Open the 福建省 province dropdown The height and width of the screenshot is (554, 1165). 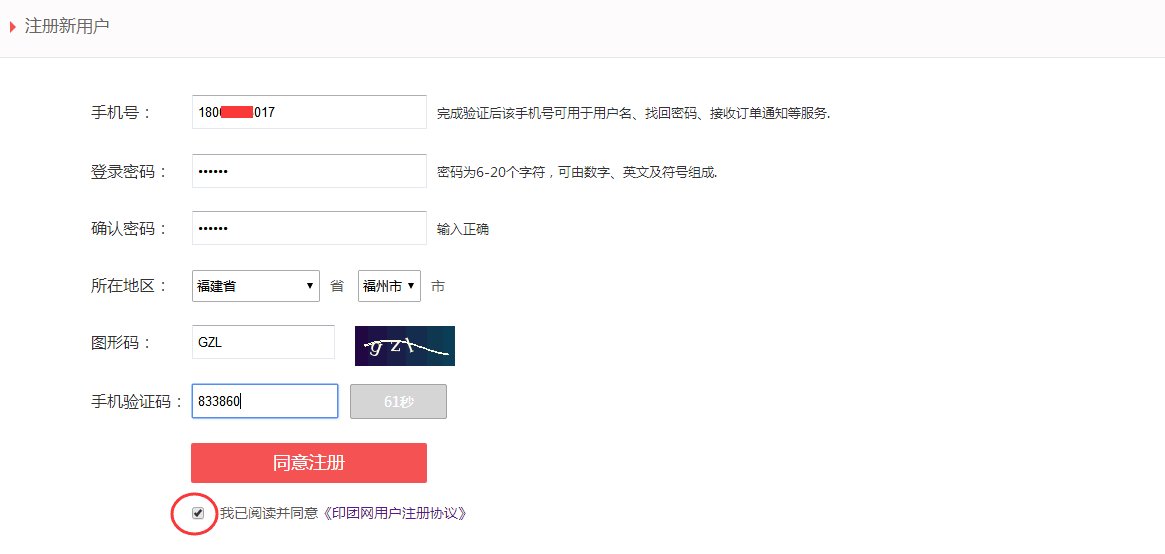[255, 286]
